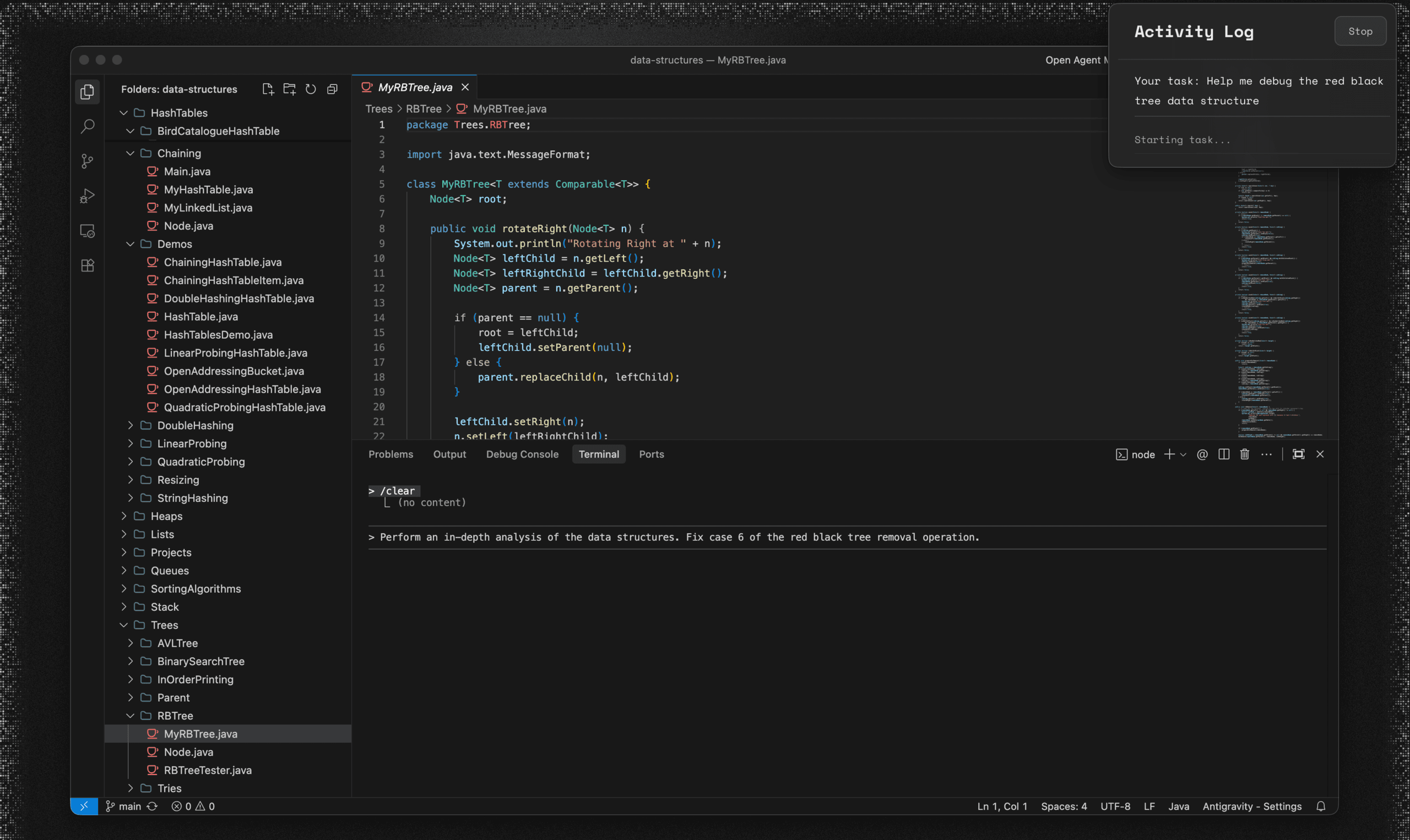Viewport: 1410px width, 840px height.
Task: Open MyHashTable.java from the explorer
Action: (208, 189)
